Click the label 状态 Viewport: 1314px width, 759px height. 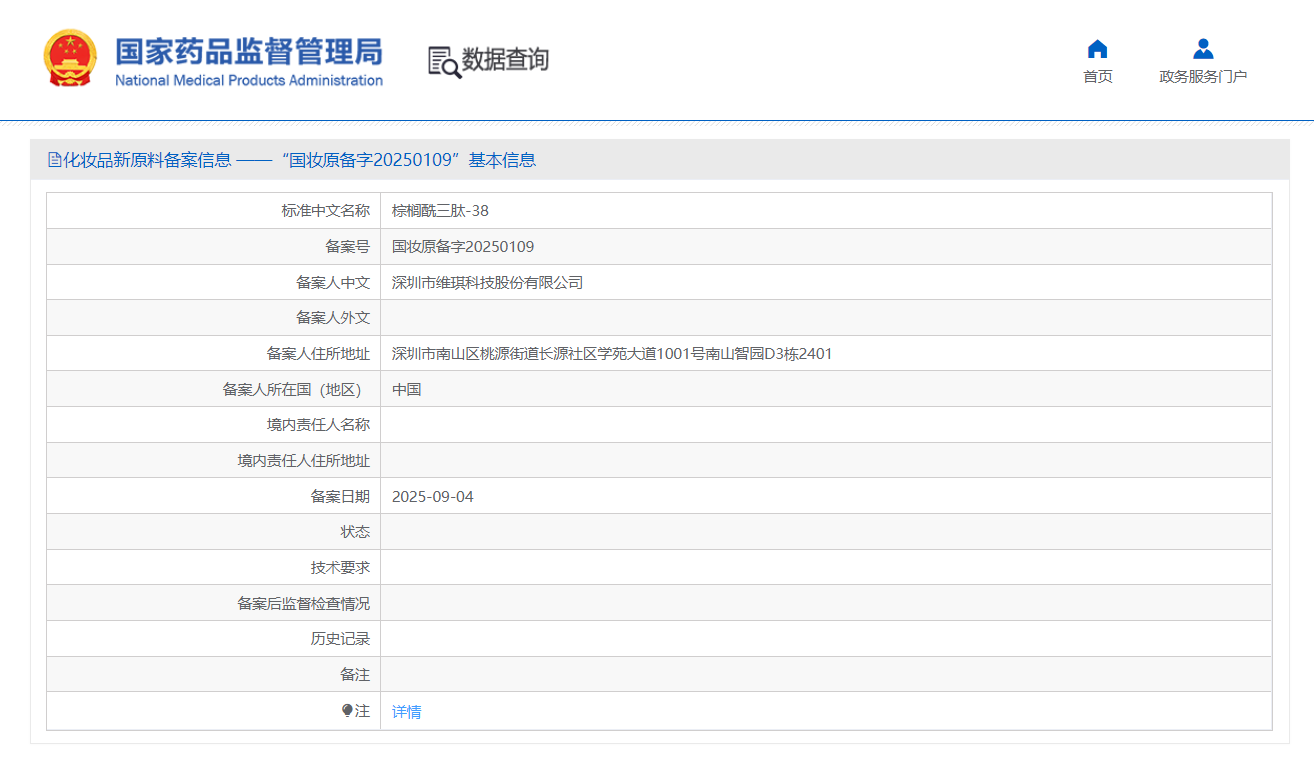tap(355, 532)
